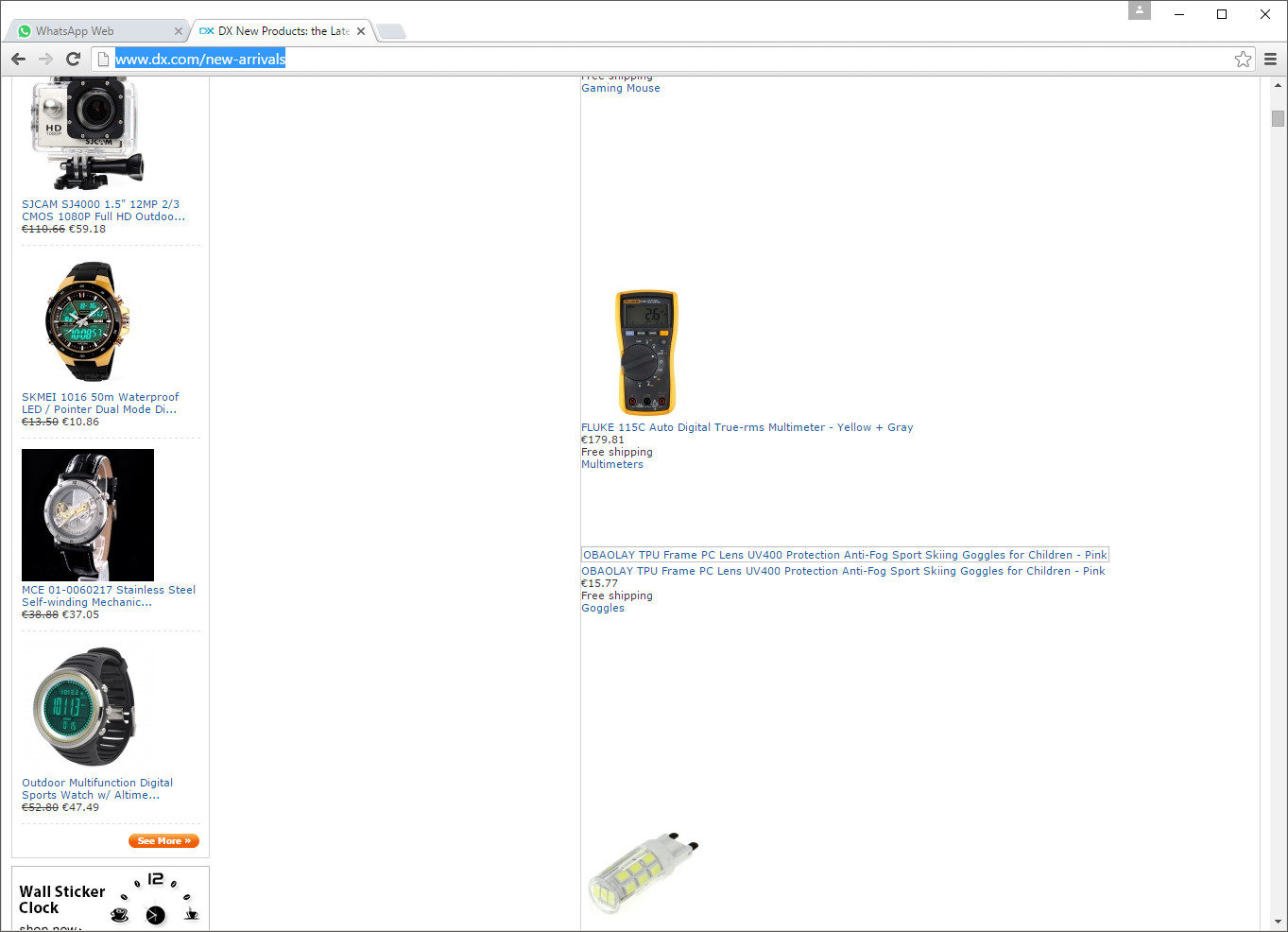
Task: Select the DX New Products tab
Action: click(281, 31)
